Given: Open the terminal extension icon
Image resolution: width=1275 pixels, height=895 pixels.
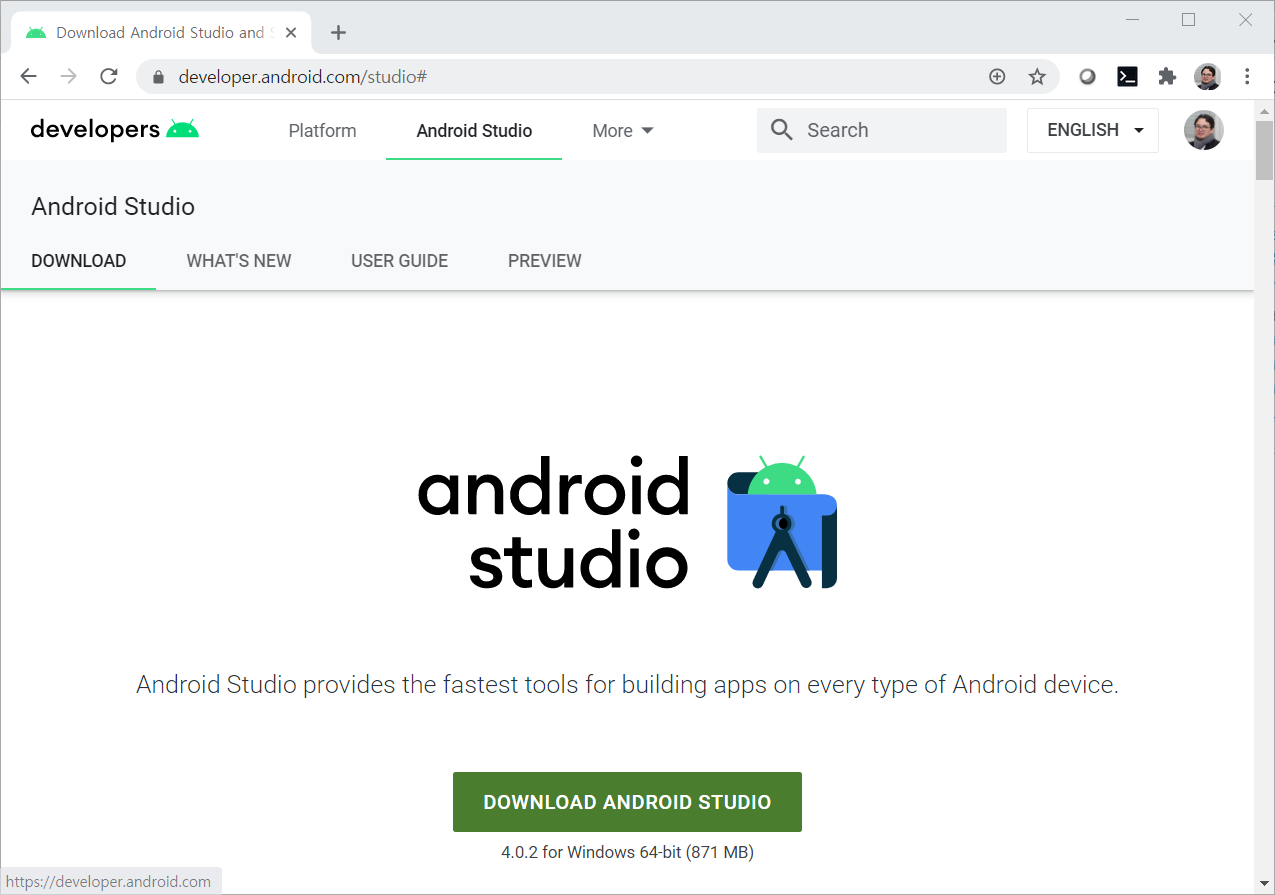Looking at the screenshot, I should tap(1127, 77).
